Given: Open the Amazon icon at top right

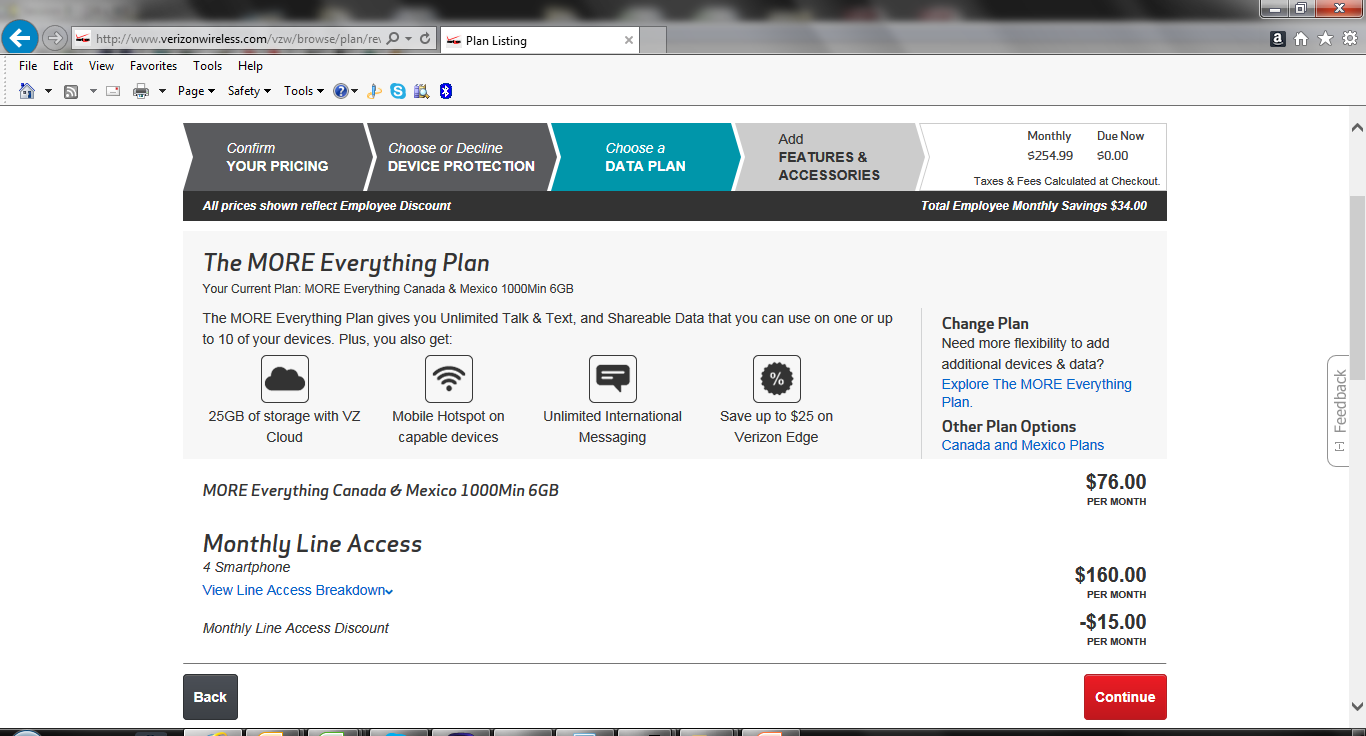Looking at the screenshot, I should point(1277,39).
